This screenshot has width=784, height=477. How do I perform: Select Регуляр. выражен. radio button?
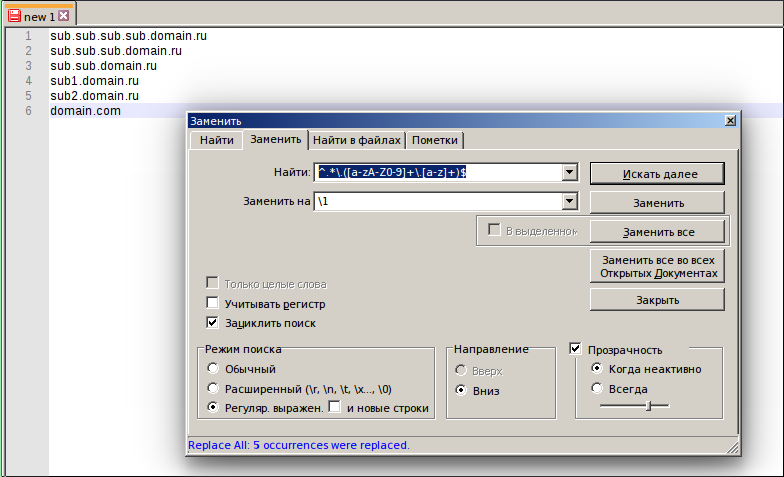[213, 408]
